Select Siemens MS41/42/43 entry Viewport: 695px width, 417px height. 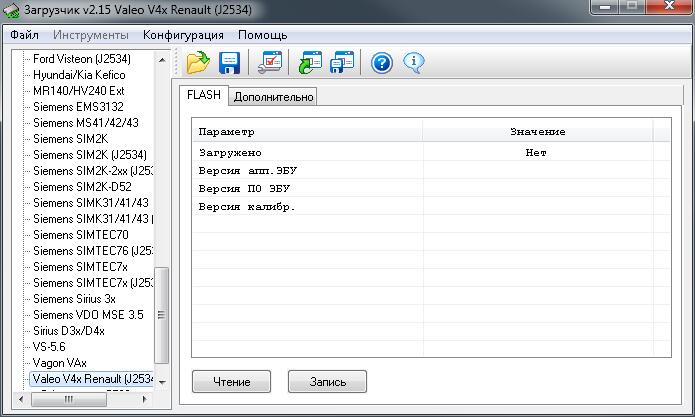pyautogui.click(x=86, y=122)
